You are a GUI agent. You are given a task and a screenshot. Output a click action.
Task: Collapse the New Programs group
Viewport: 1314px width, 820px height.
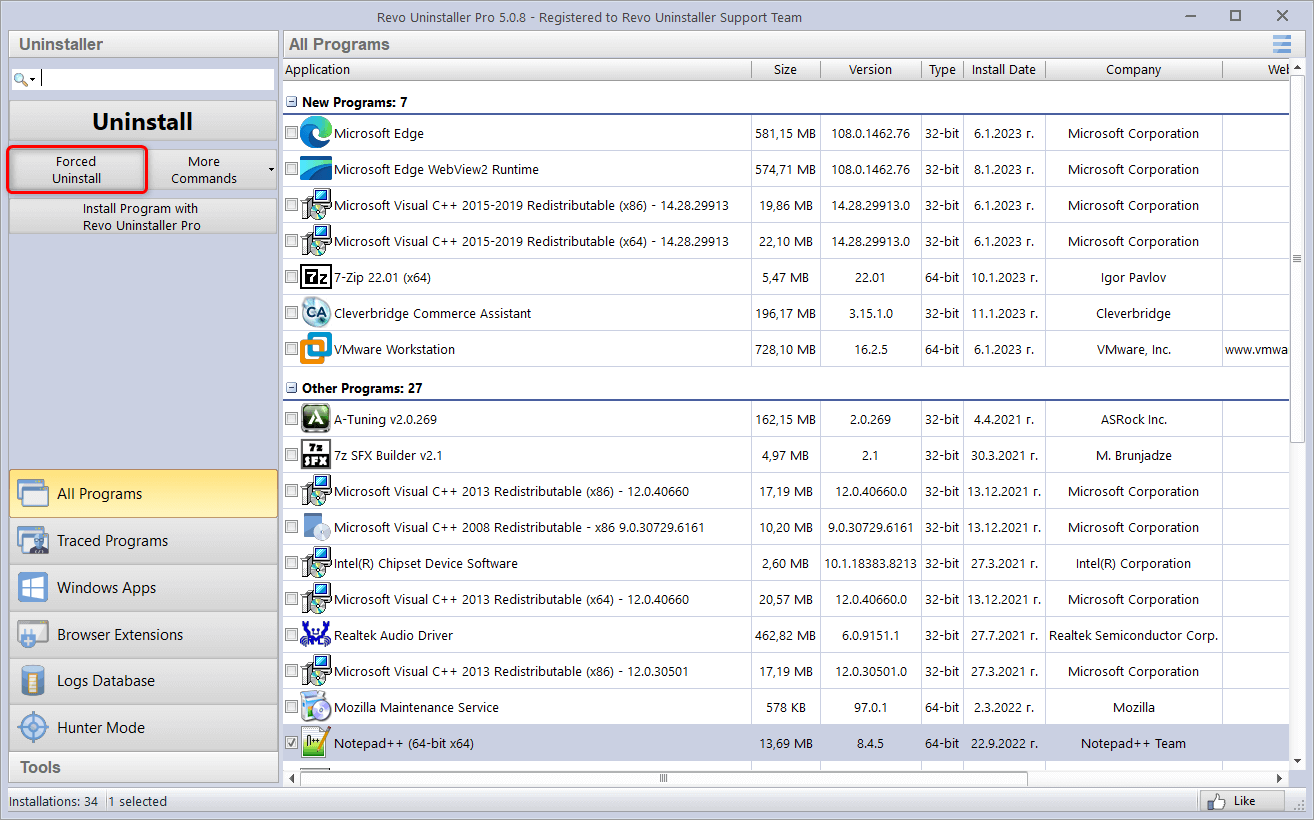click(291, 102)
